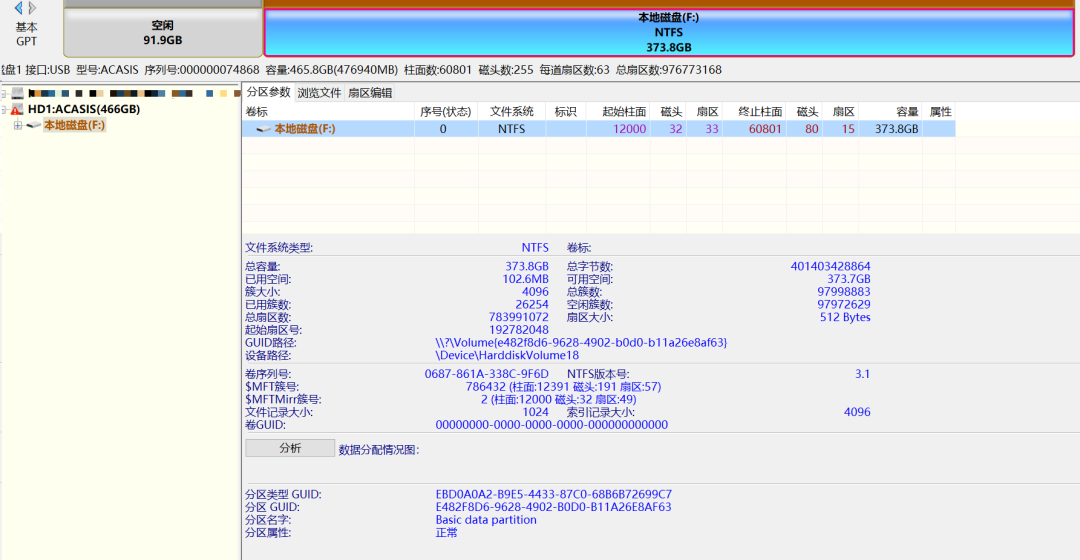The height and width of the screenshot is (560, 1080).
Task: Click the partition icon in the table row
Action: pos(264,129)
